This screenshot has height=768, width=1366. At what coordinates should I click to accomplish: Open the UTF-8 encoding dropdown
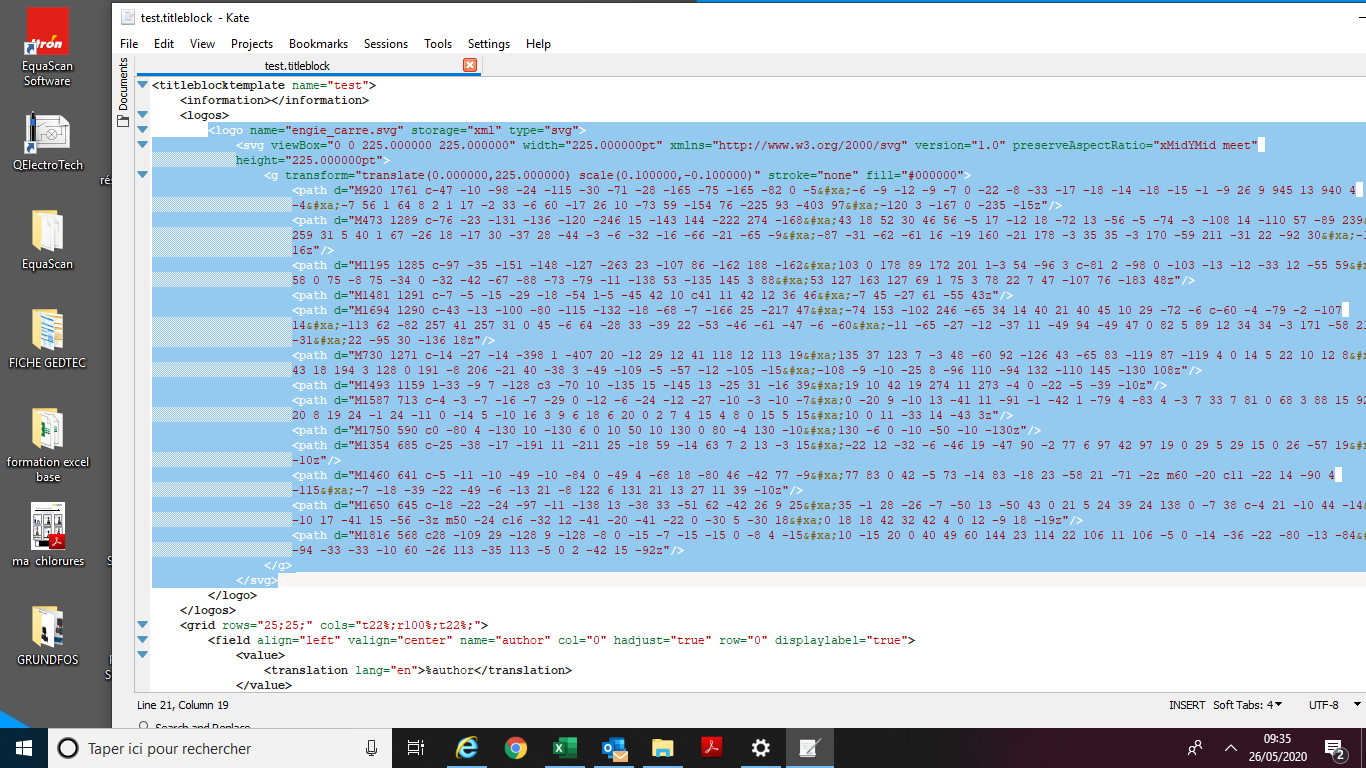click(1329, 705)
